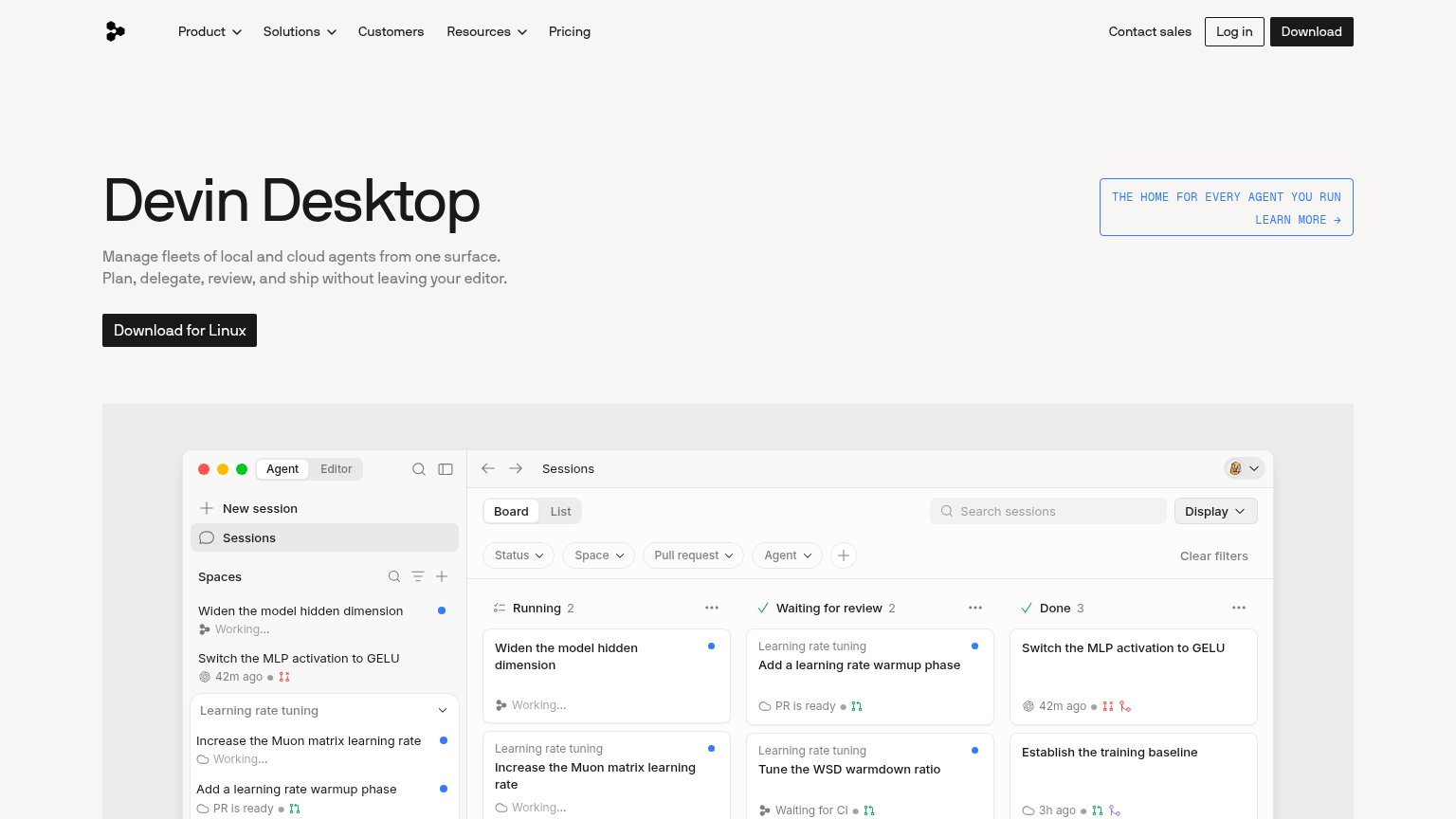Click the checklist icon beside Running

pos(500,608)
